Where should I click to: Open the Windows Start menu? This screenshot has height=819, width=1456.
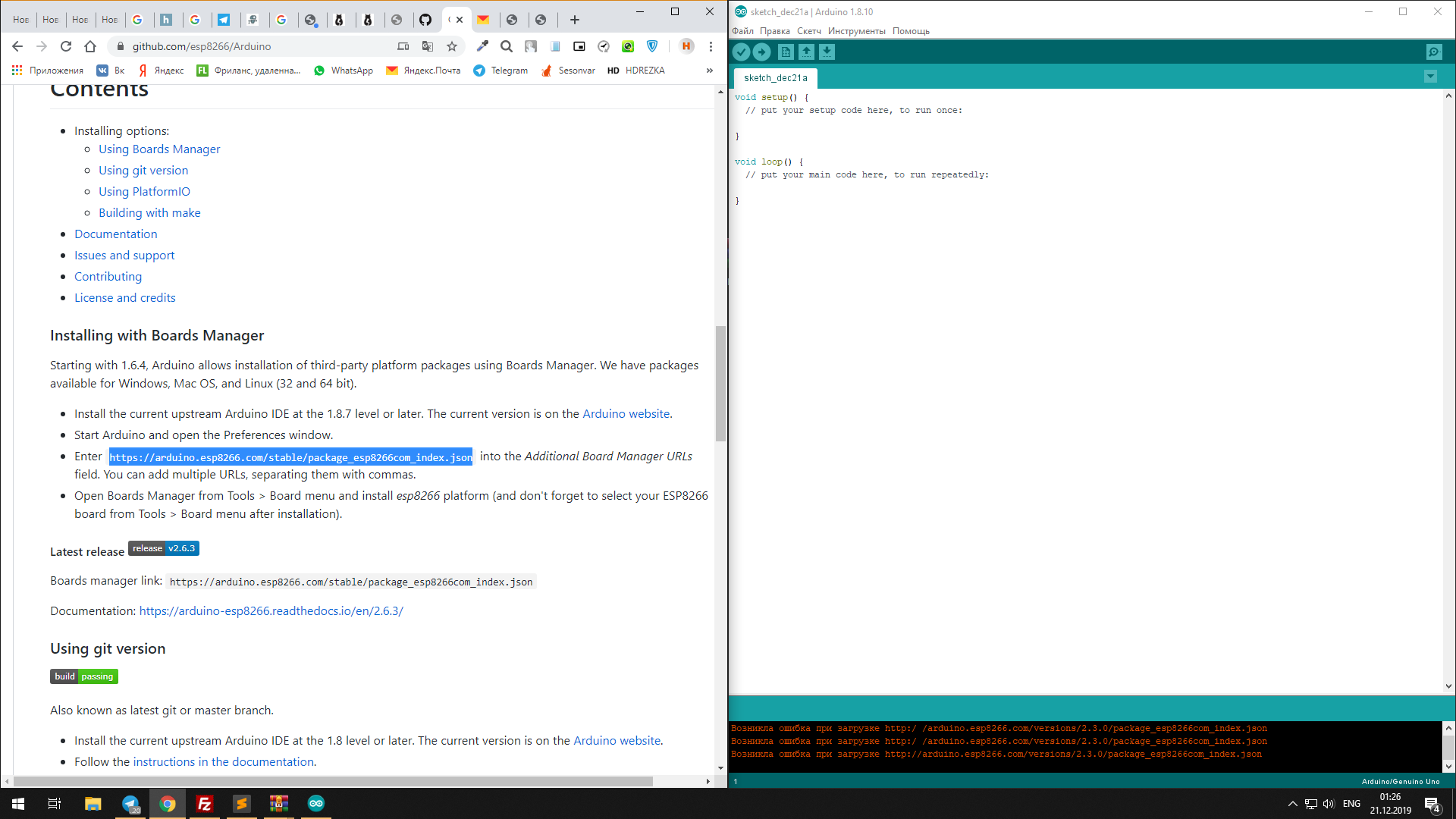point(18,804)
